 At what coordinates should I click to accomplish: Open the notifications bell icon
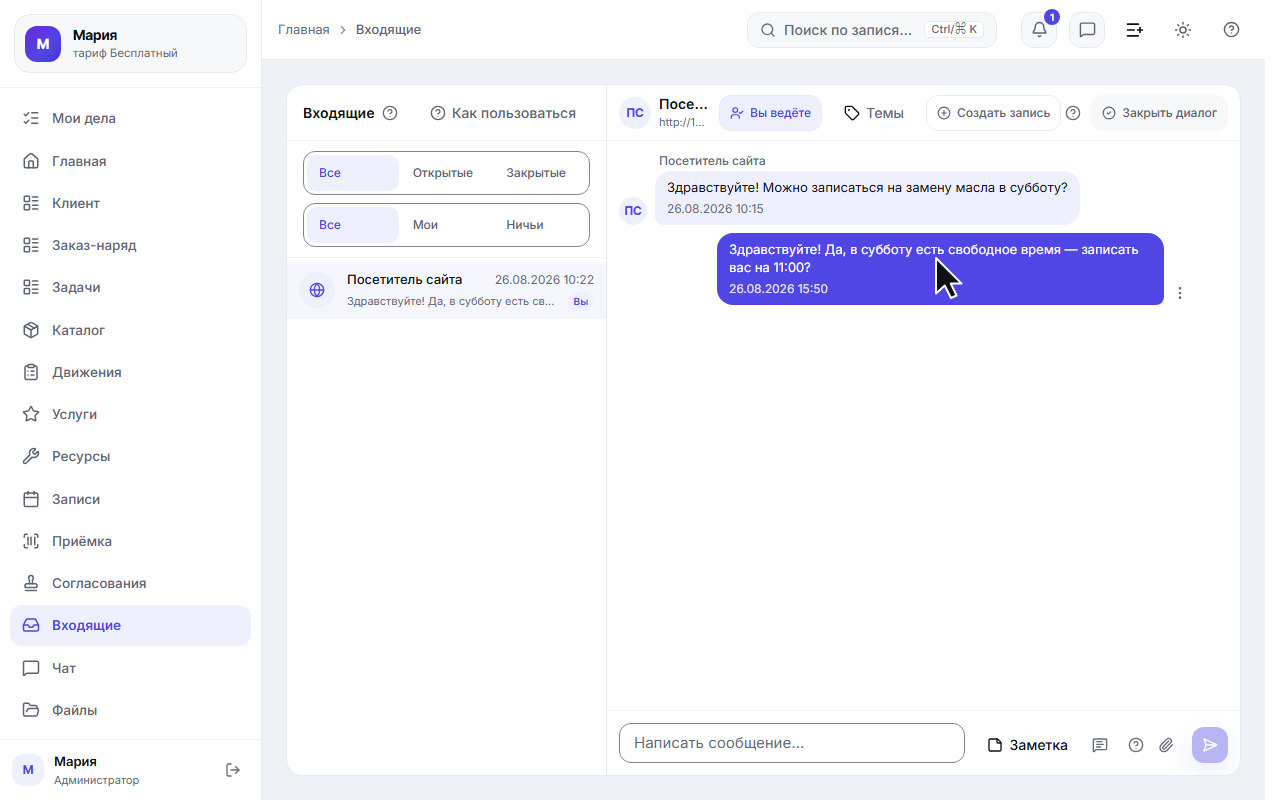click(1039, 30)
